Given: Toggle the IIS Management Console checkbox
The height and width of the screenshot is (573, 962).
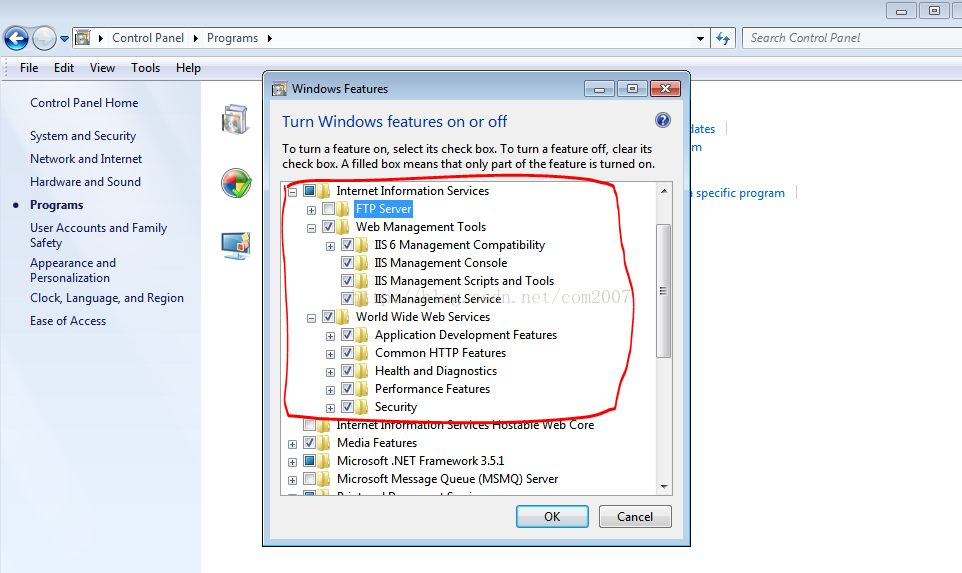Looking at the screenshot, I should point(347,263).
